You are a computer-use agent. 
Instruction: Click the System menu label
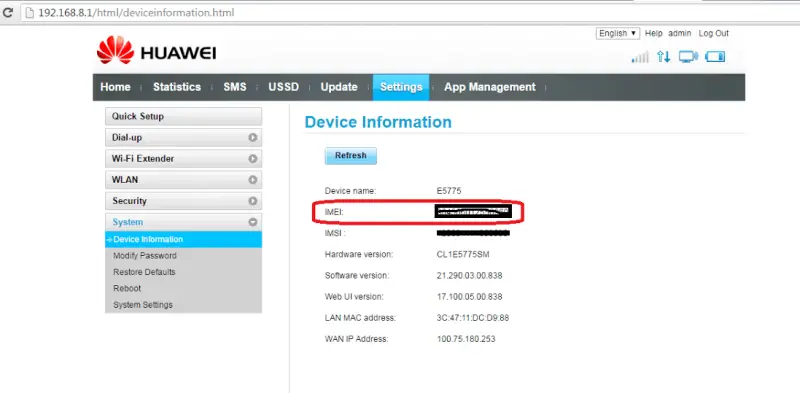point(128,222)
